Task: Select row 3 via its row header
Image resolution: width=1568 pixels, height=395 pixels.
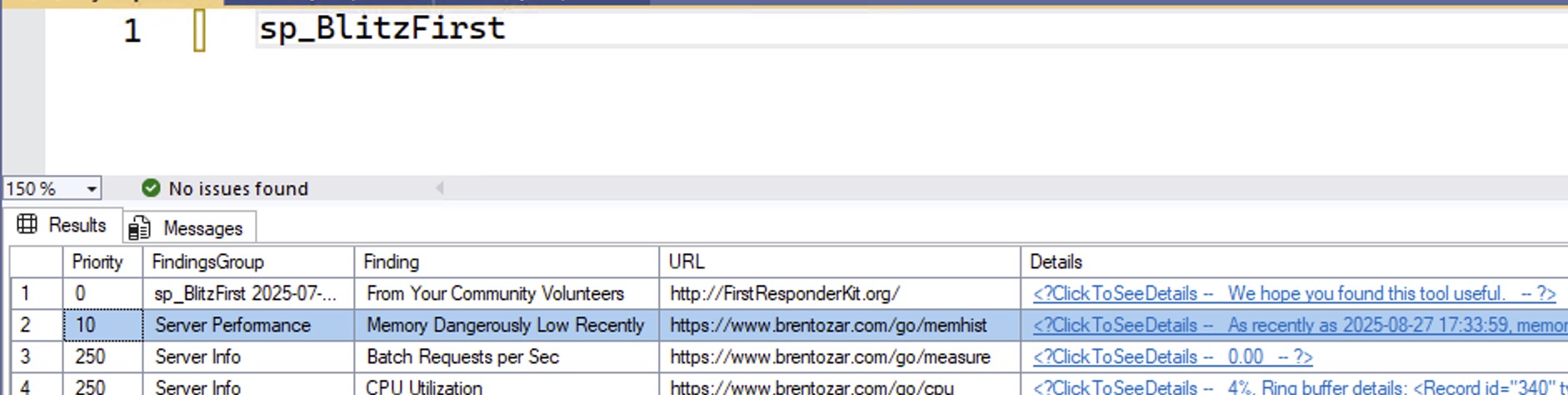Action: click(26, 357)
